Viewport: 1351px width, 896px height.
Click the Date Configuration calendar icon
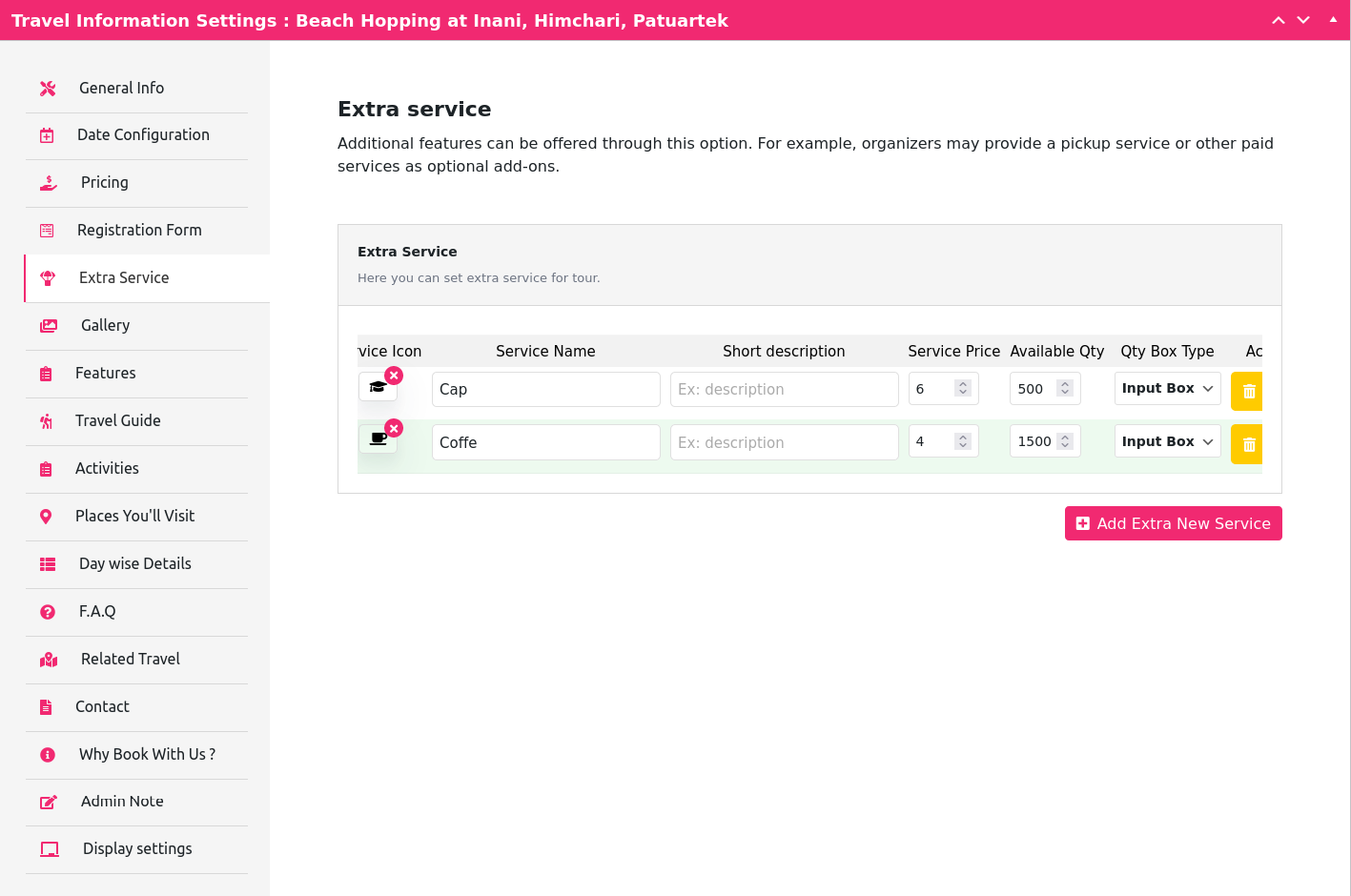click(47, 135)
